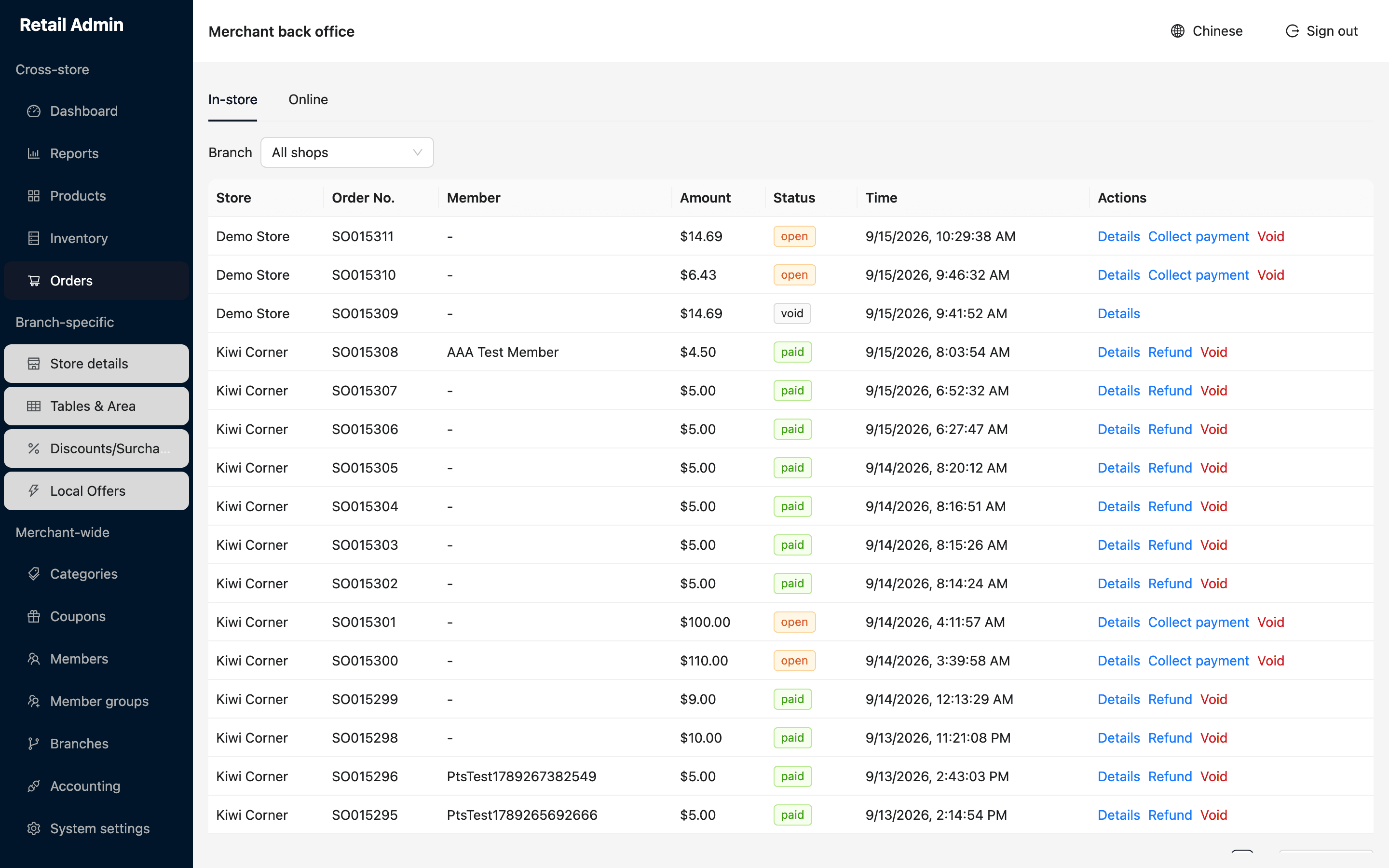Click the paid status badge for SO015308

793,352
